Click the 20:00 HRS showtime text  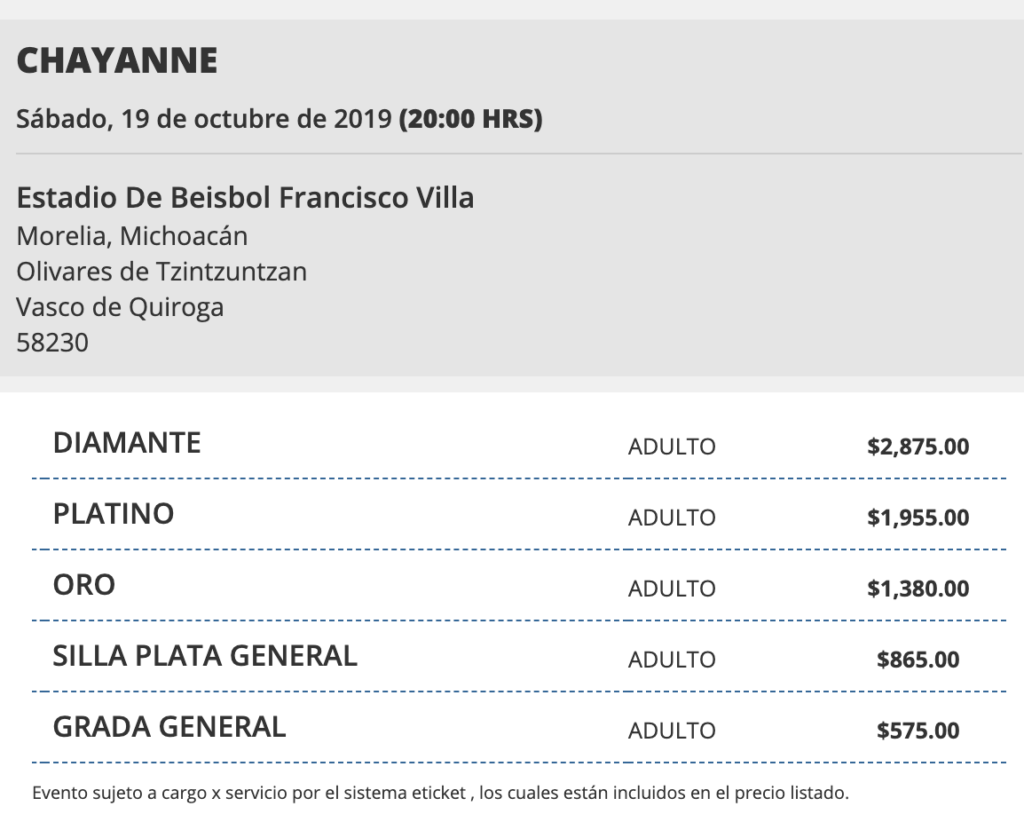tap(470, 119)
